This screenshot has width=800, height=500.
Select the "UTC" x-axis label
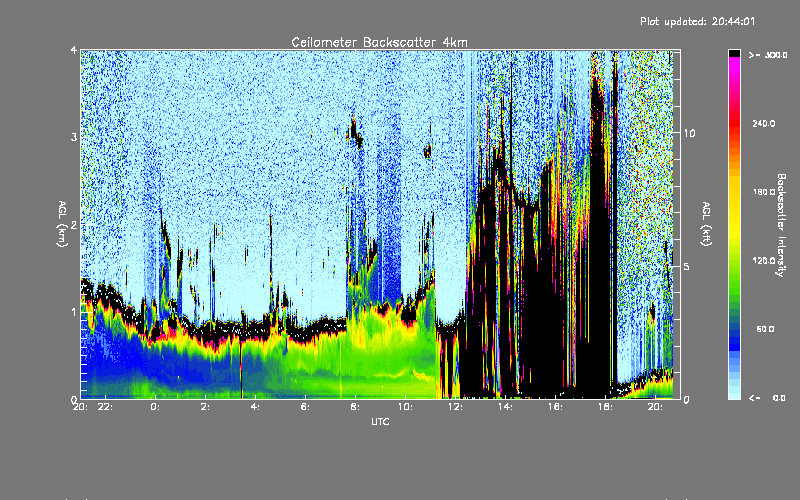380,422
